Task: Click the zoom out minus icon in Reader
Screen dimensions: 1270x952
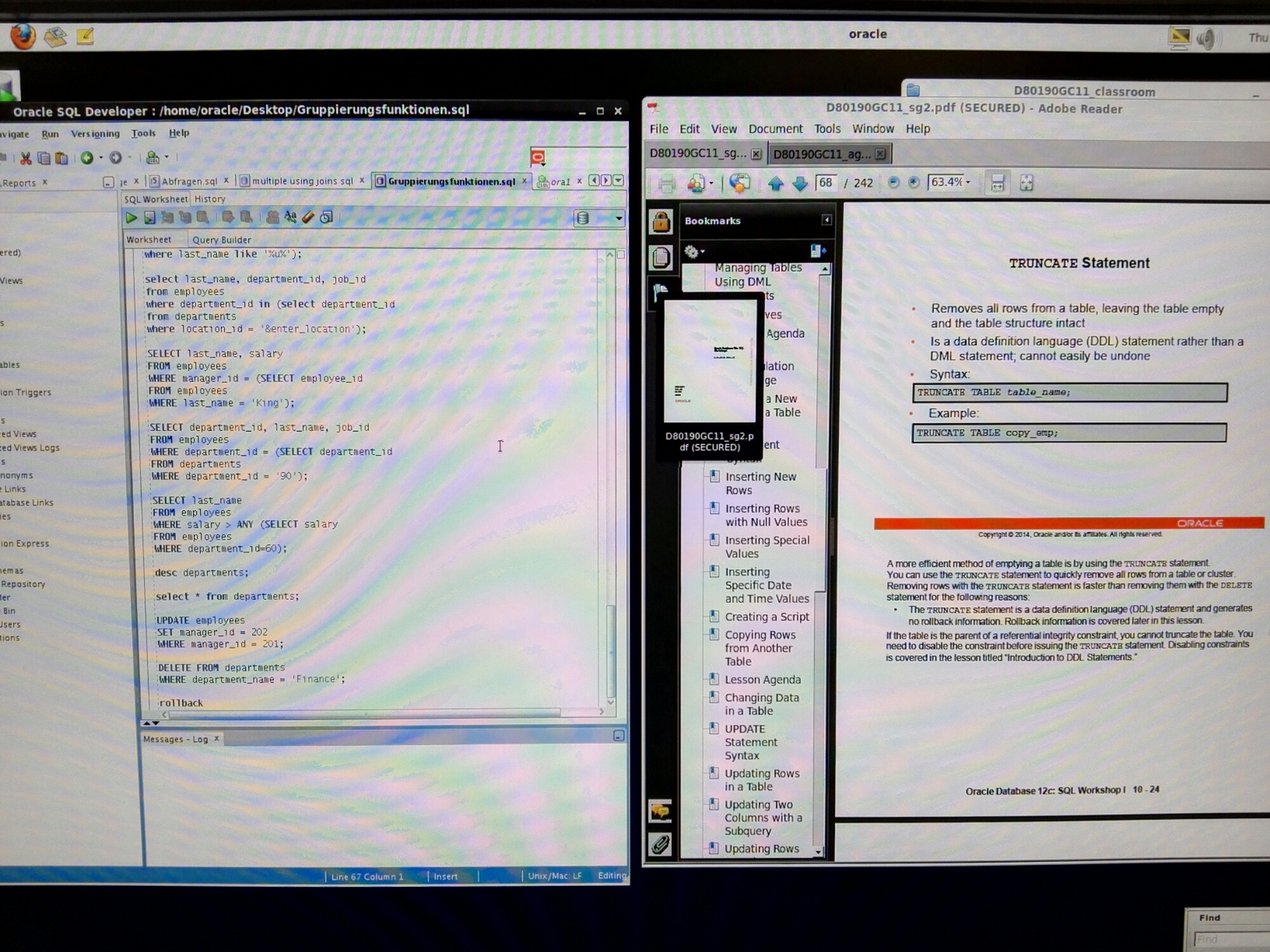Action: pyautogui.click(x=893, y=183)
